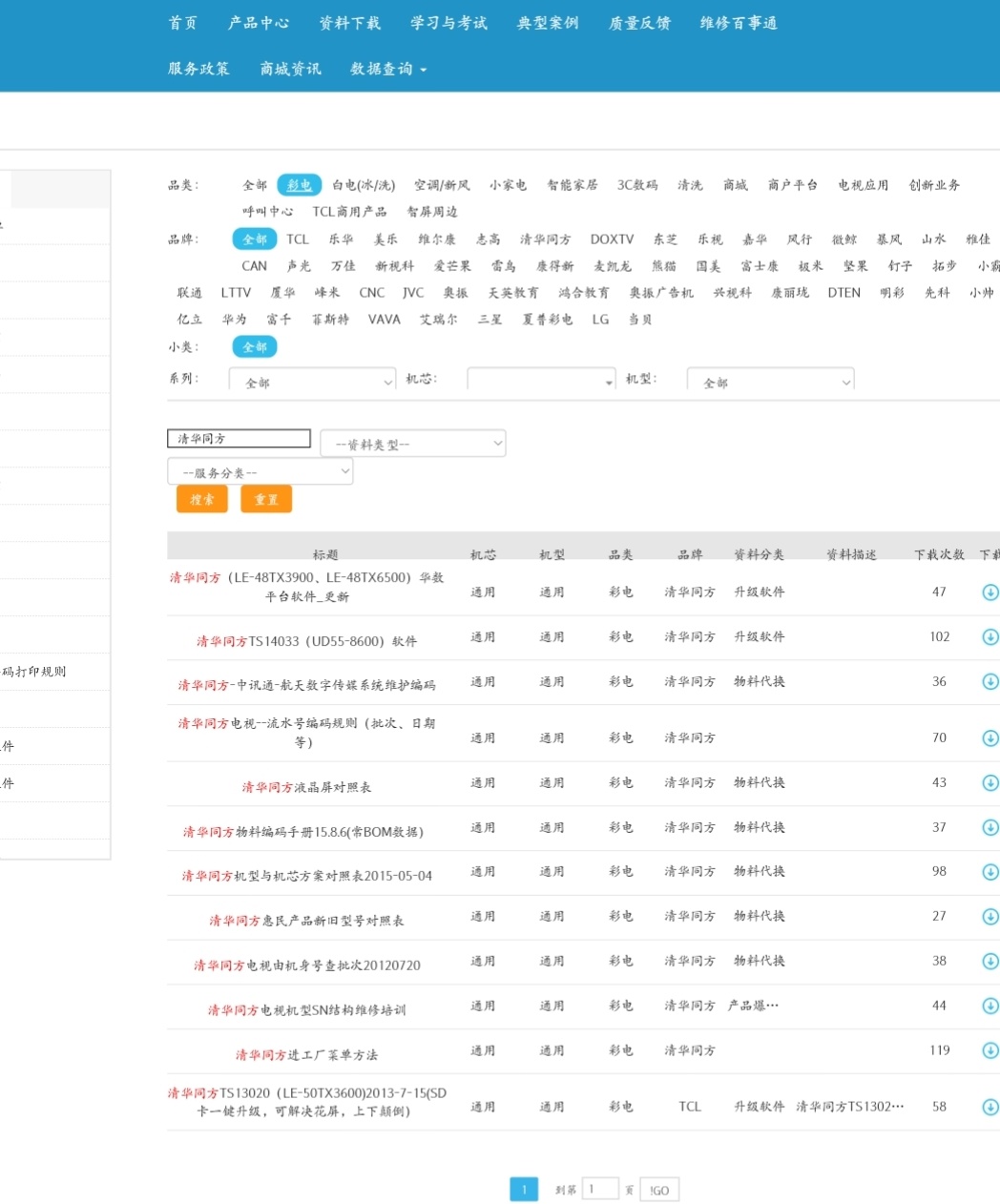This screenshot has width=1000, height=1204.
Task: Download 清华同方TS14033 (UD55-8600) 软件
Action: pos(990,637)
